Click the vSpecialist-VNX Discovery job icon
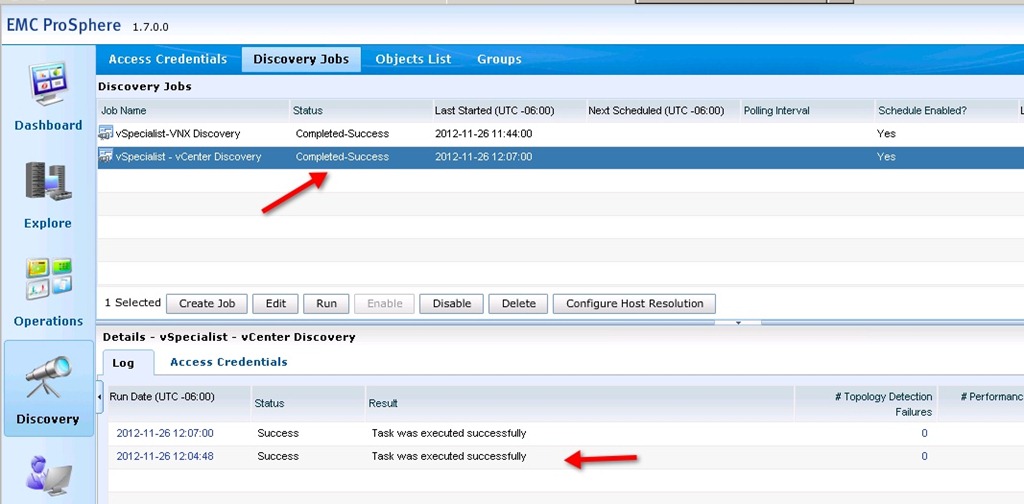The height and width of the screenshot is (504, 1024). pyautogui.click(x=106, y=133)
